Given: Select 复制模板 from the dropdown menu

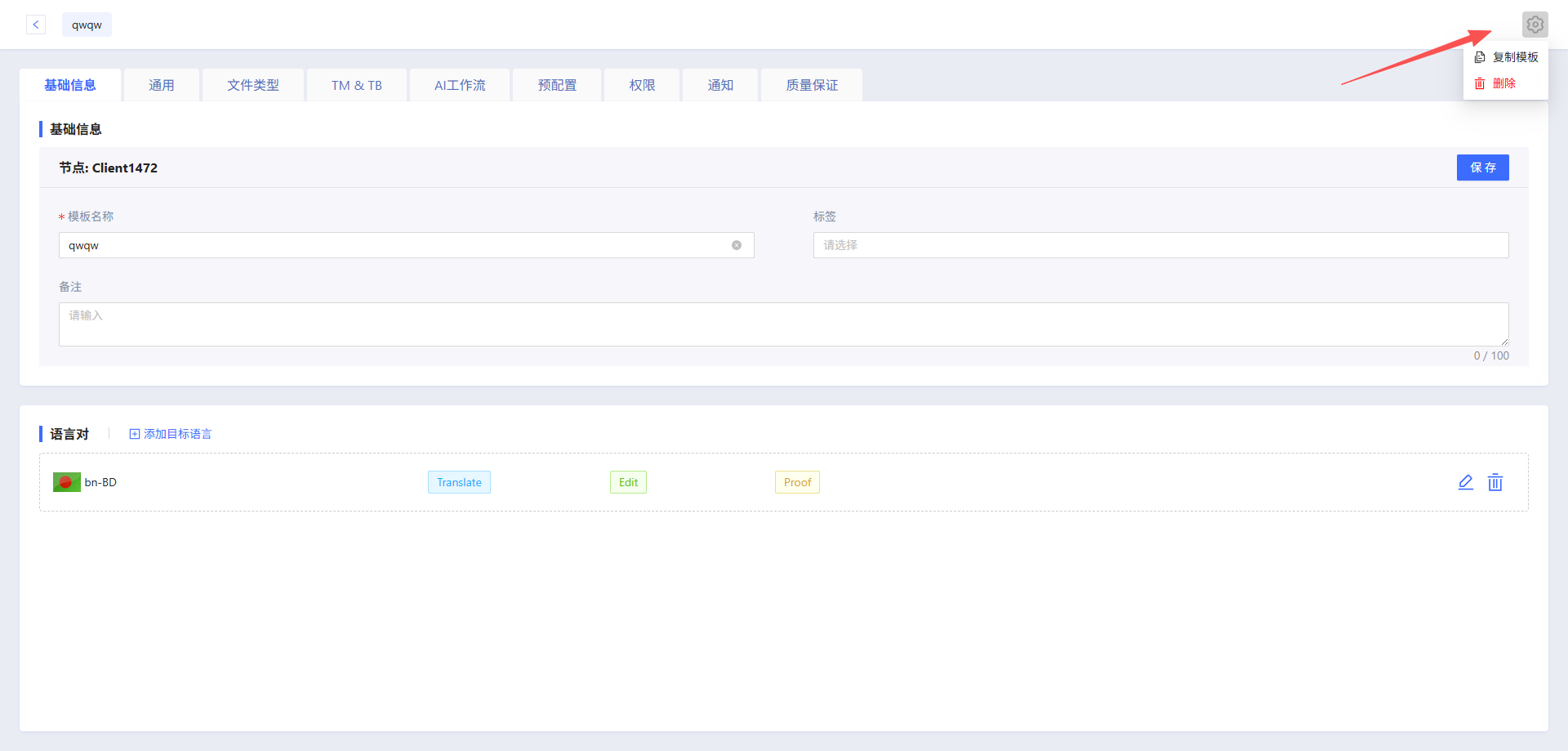Looking at the screenshot, I should (x=1506, y=57).
